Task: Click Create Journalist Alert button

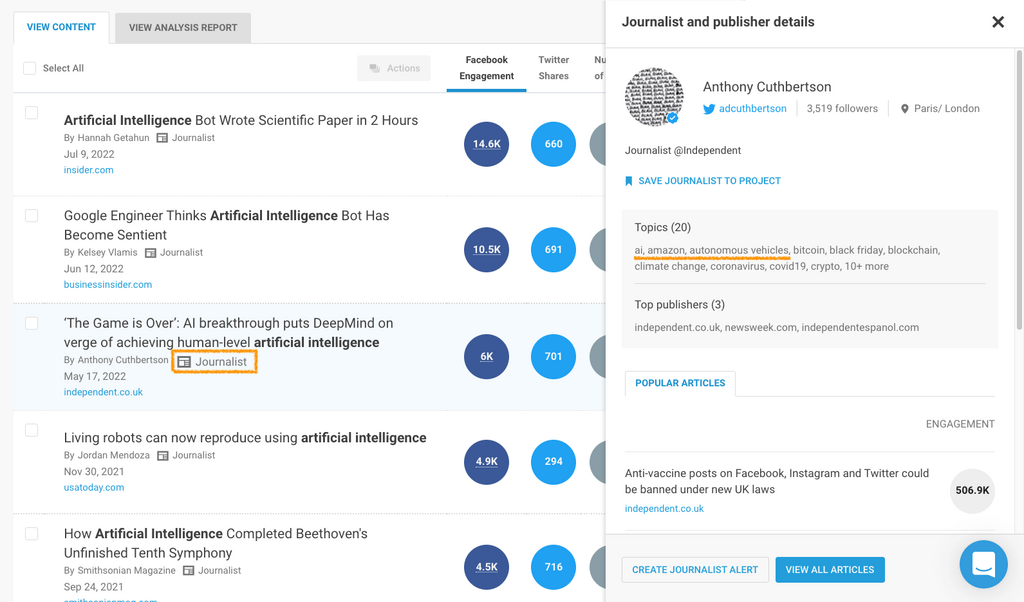Action: pos(695,570)
